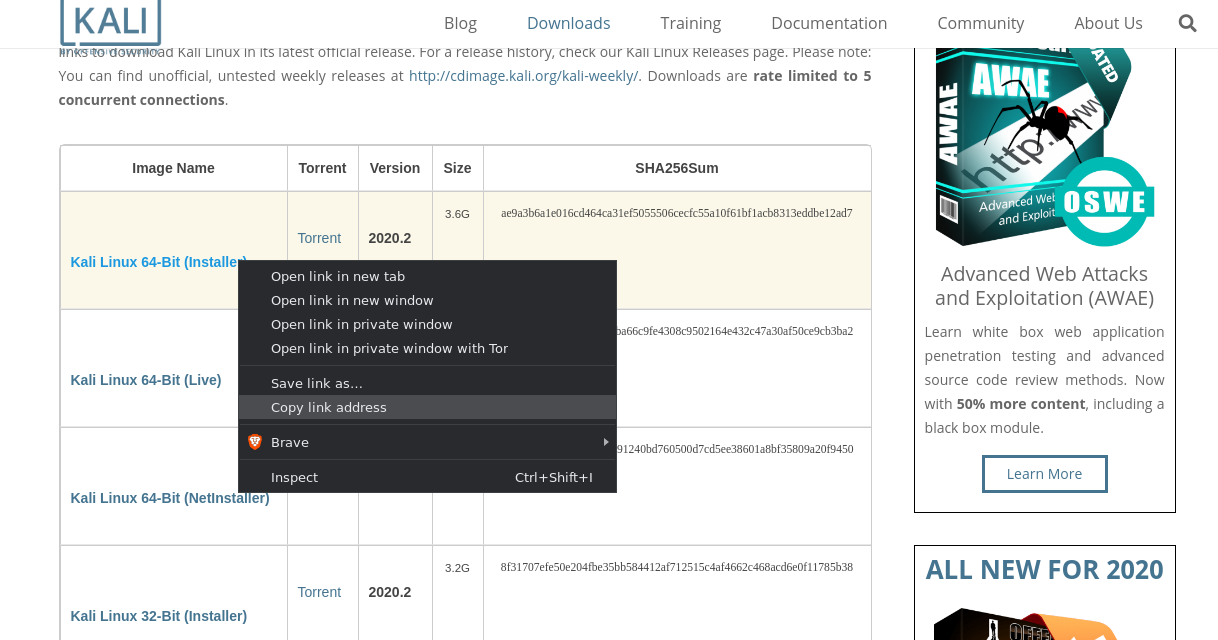
Task: Click version 2020.2 in 64-Bit Installer row
Action: click(x=390, y=238)
